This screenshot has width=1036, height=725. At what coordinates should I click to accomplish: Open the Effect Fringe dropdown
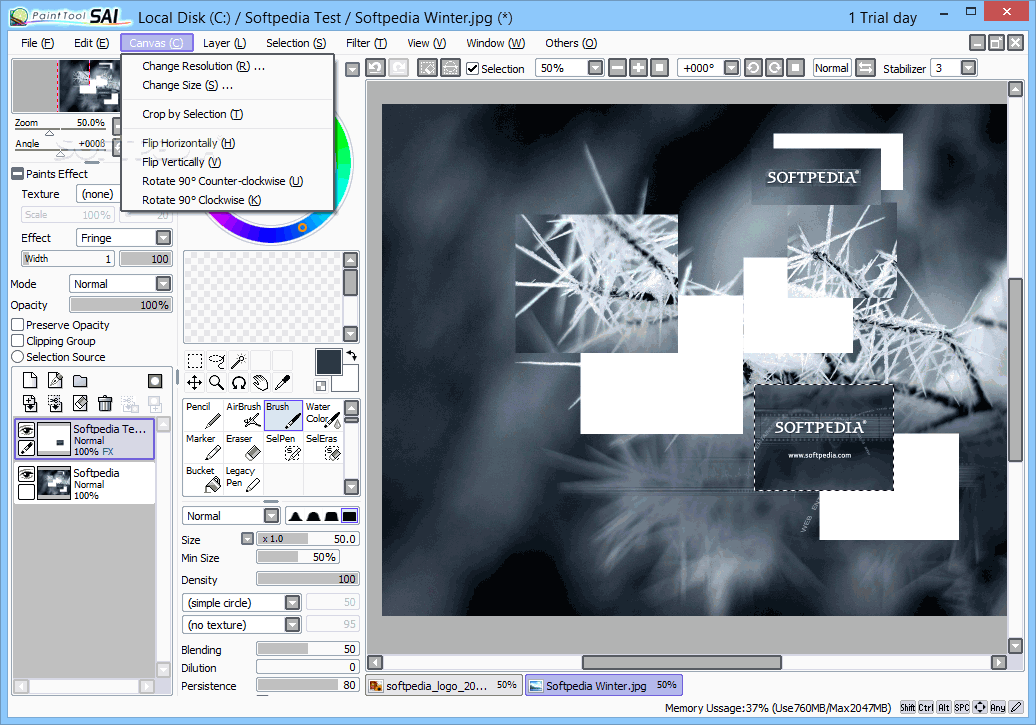point(163,237)
